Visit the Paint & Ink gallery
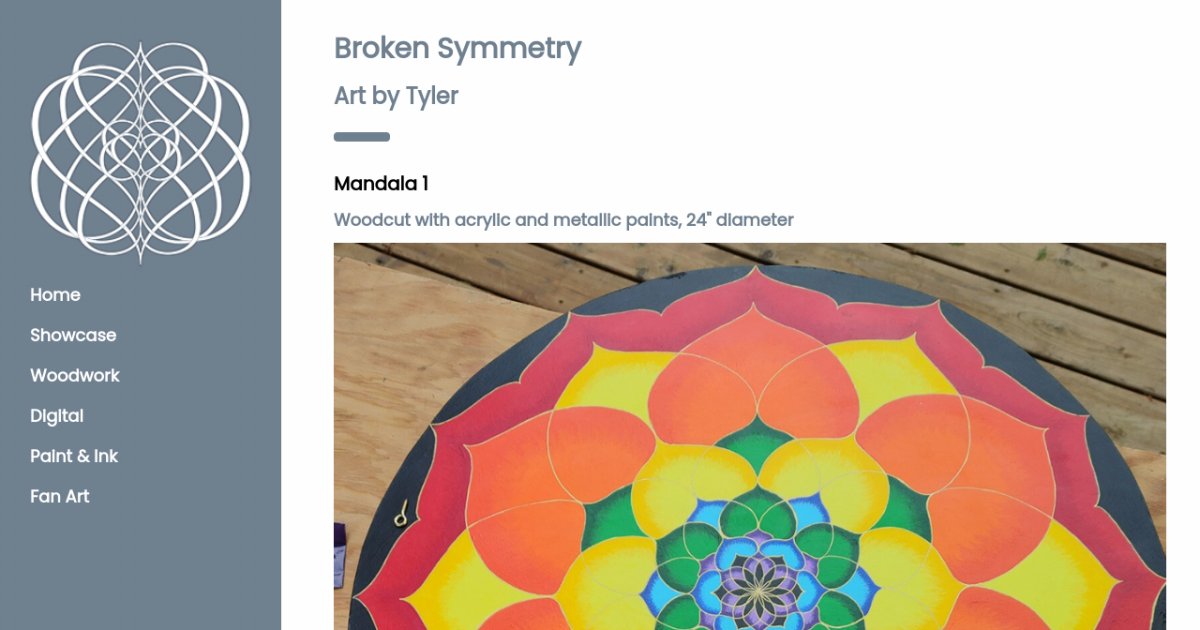Image resolution: width=1200 pixels, height=630 pixels. (74, 456)
